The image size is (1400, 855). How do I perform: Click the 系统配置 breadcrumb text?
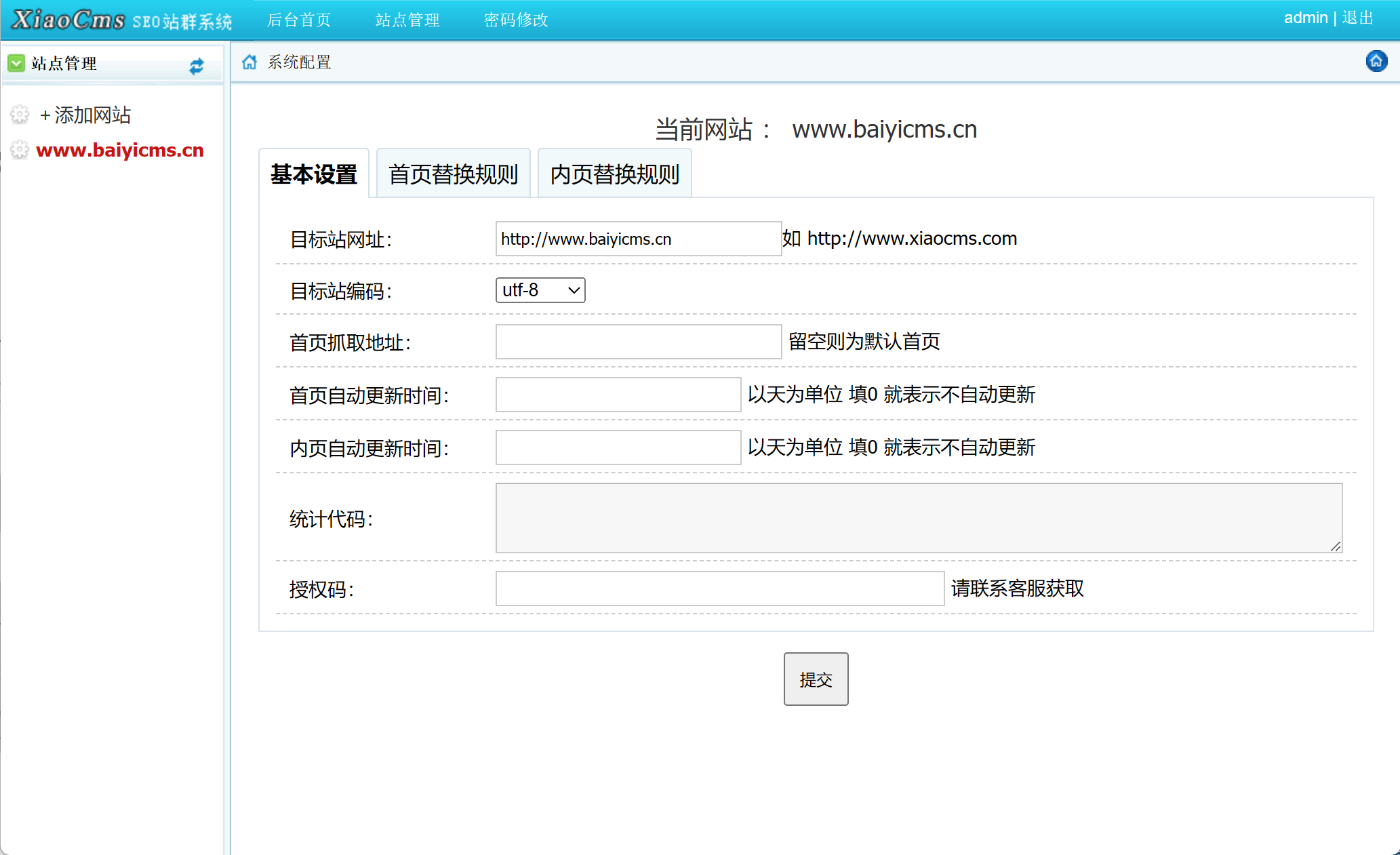point(299,62)
